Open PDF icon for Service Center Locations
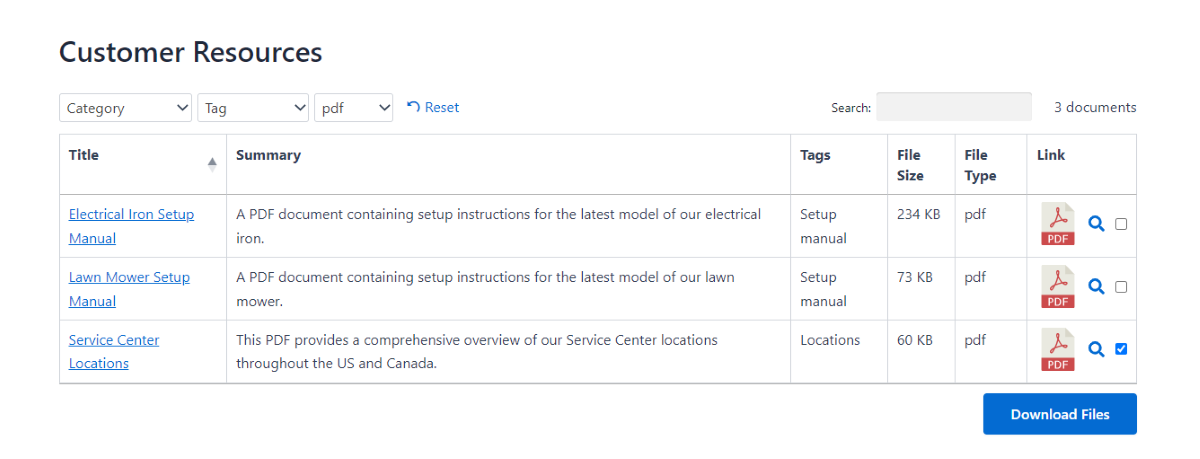 tap(1058, 350)
